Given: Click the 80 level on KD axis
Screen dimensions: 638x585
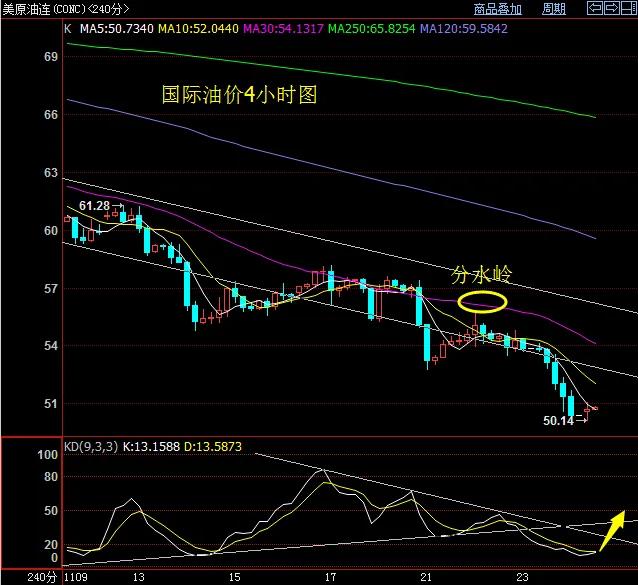Looking at the screenshot, I should pyautogui.click(x=51, y=477).
